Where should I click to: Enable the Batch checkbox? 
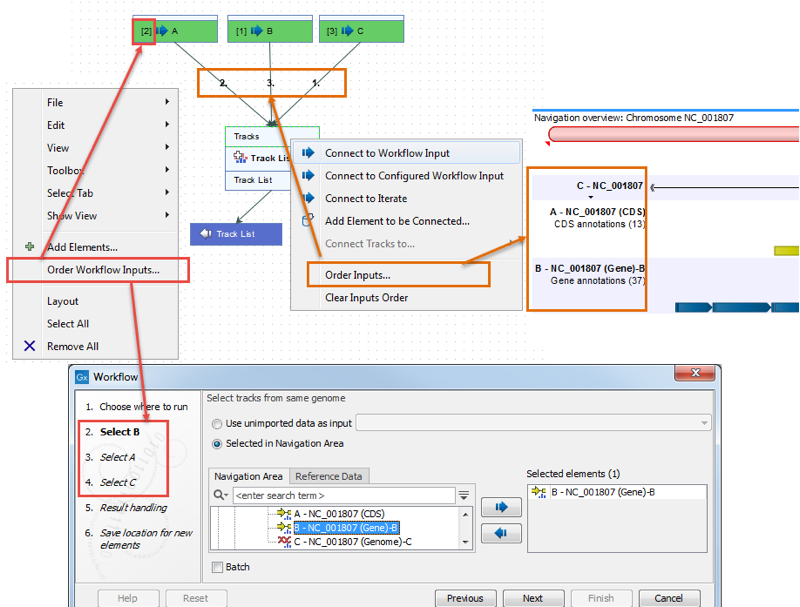217,567
